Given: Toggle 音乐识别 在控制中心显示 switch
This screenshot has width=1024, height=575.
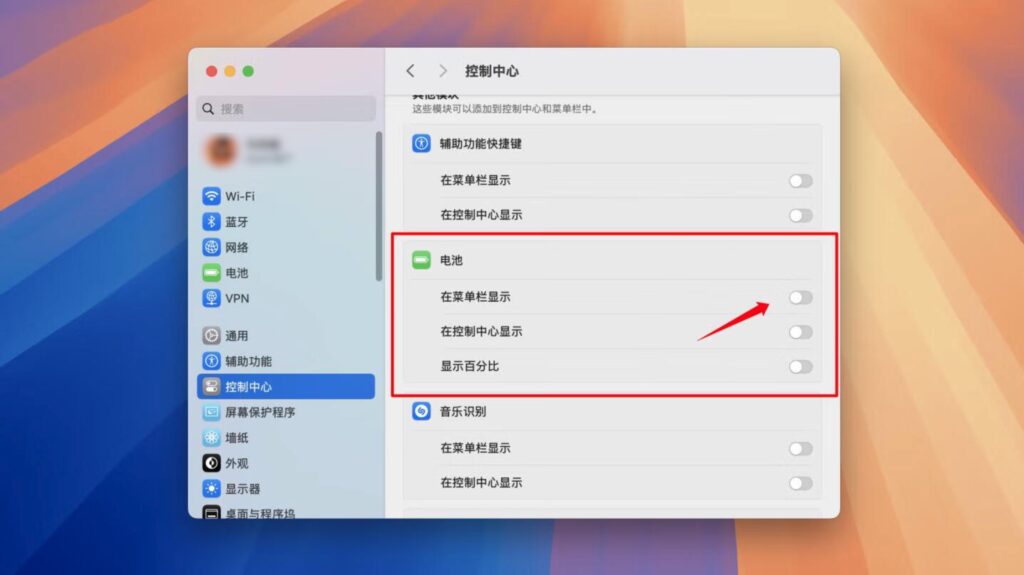Looking at the screenshot, I should tap(800, 483).
